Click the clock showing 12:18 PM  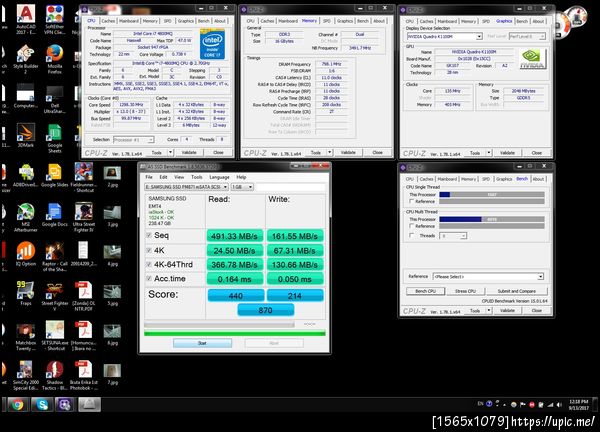point(578,402)
